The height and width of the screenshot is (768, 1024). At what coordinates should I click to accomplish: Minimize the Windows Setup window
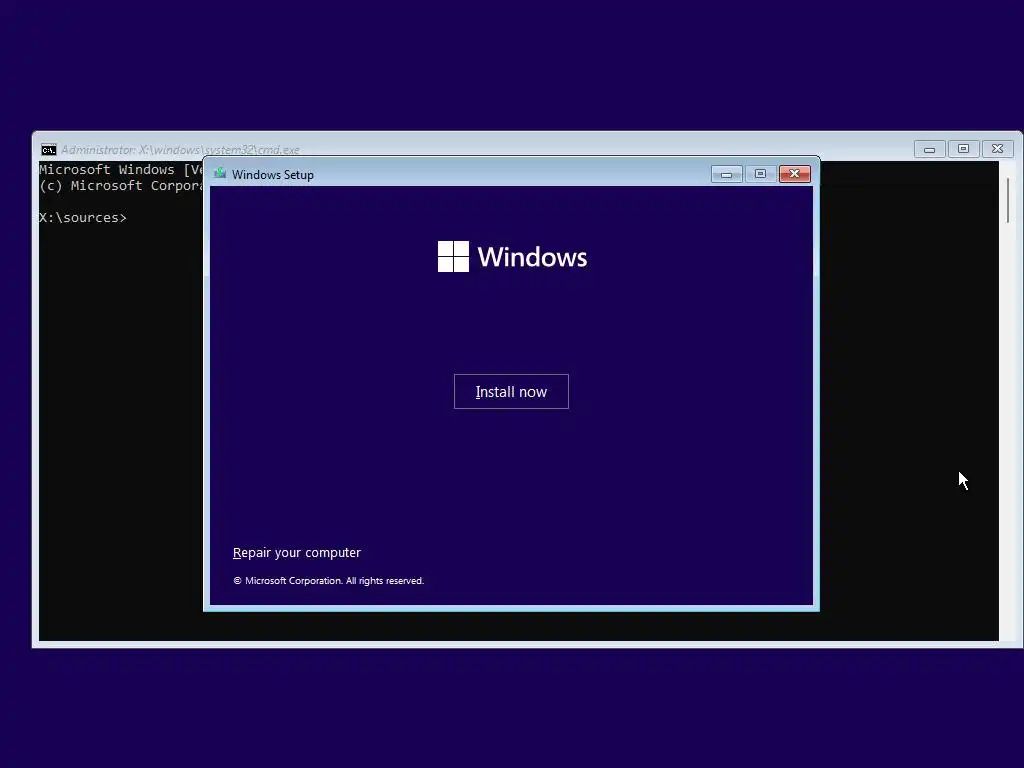(x=726, y=174)
